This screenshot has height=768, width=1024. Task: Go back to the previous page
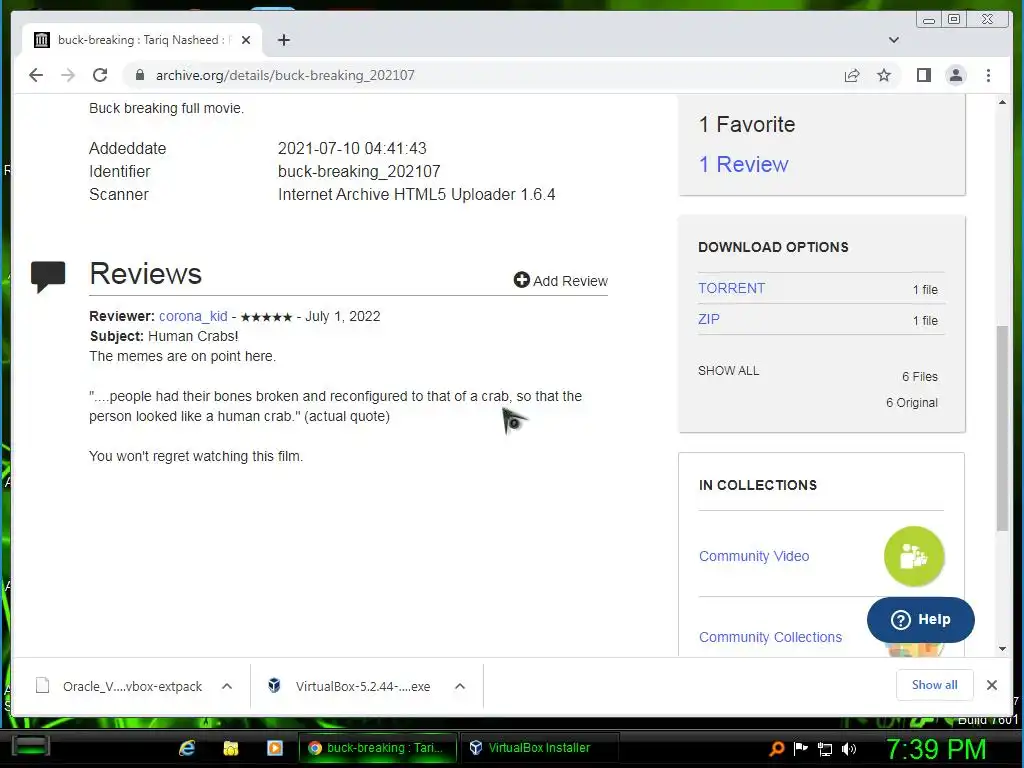click(x=36, y=75)
